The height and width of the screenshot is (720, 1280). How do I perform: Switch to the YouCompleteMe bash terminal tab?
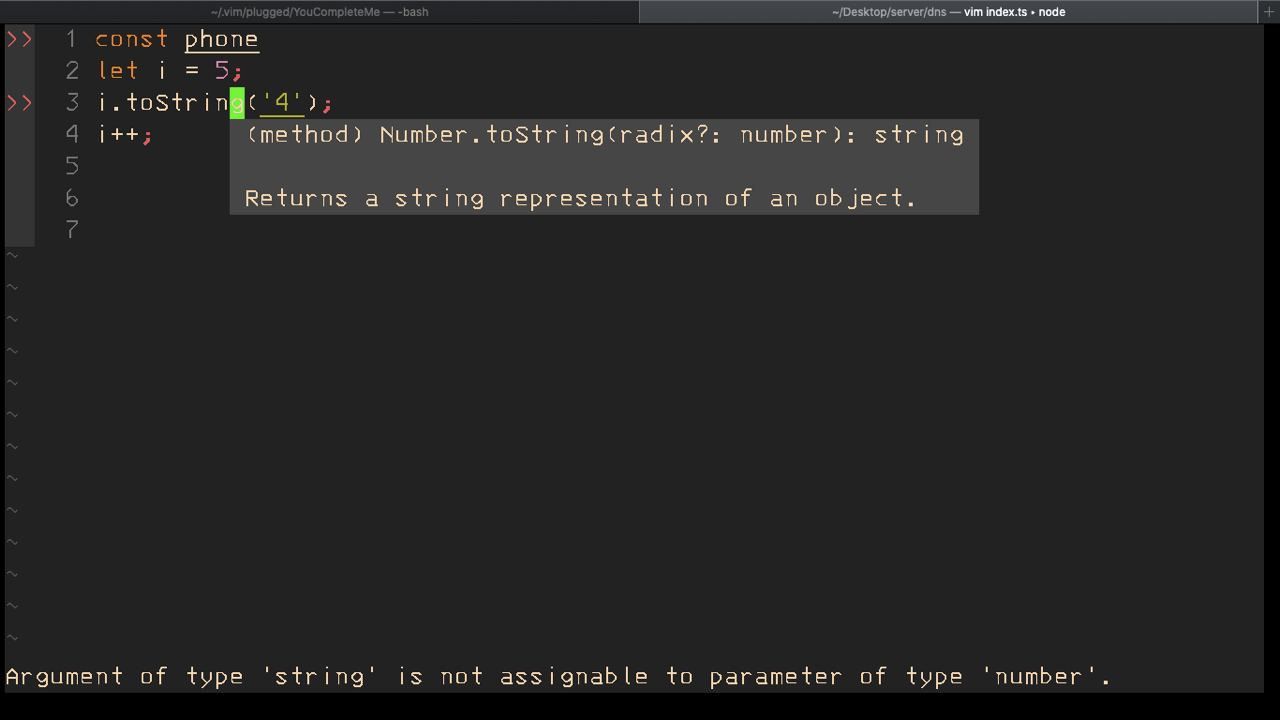click(x=319, y=12)
